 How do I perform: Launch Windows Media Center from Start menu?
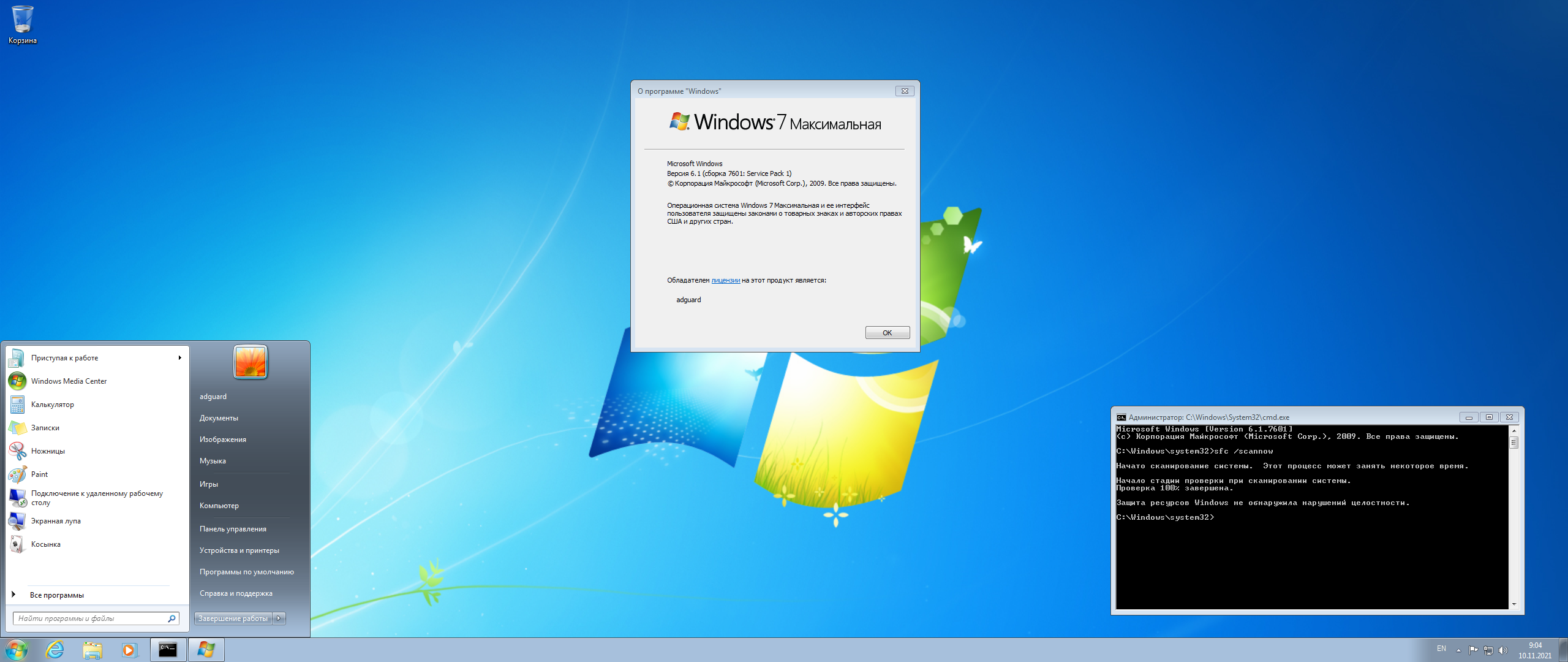coord(96,381)
